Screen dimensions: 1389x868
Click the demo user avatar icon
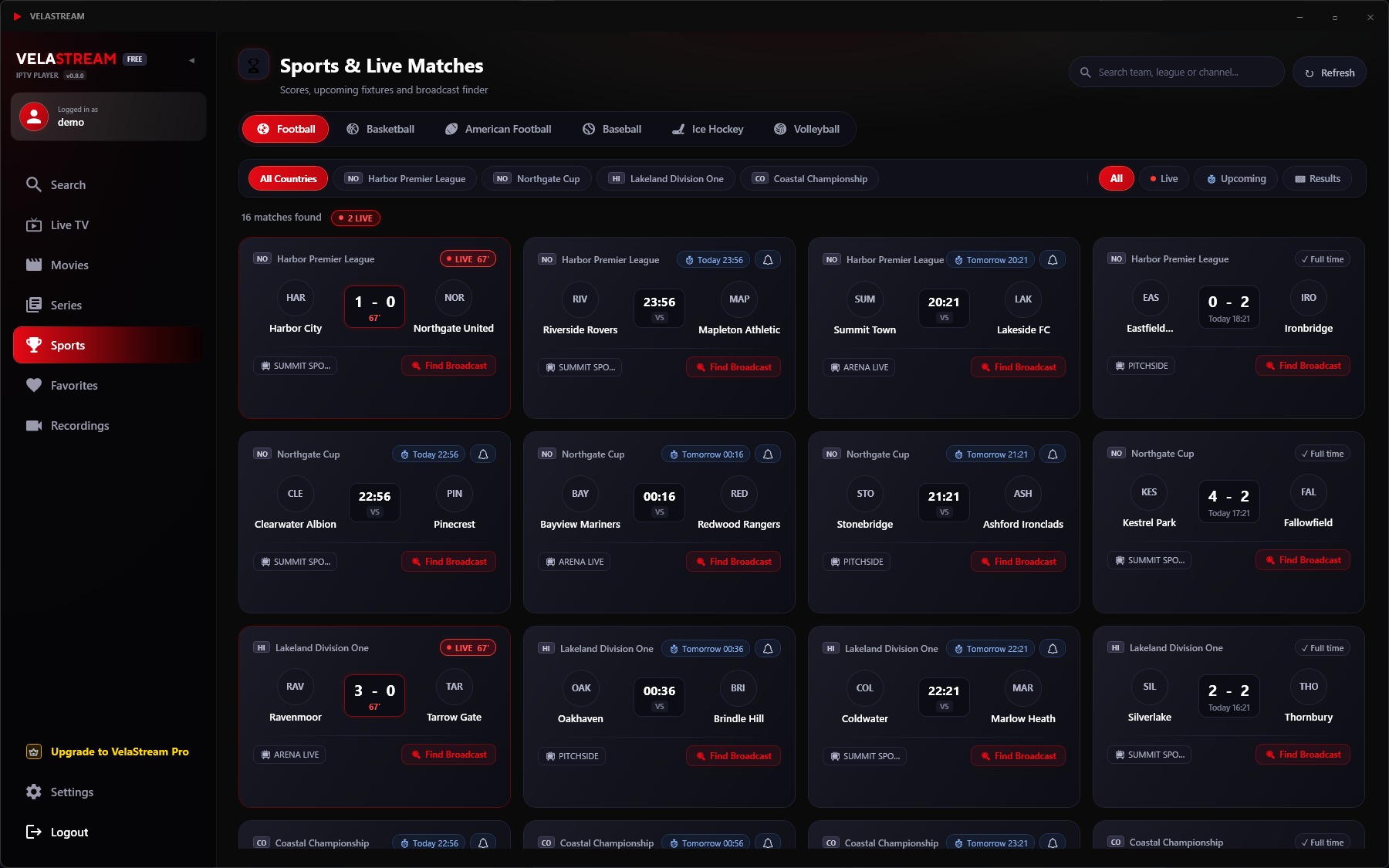click(34, 117)
